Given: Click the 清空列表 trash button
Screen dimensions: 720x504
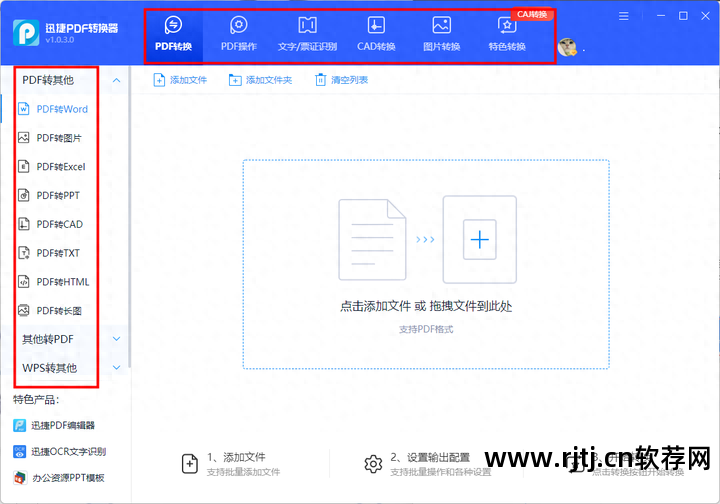Looking at the screenshot, I should click(x=341, y=80).
